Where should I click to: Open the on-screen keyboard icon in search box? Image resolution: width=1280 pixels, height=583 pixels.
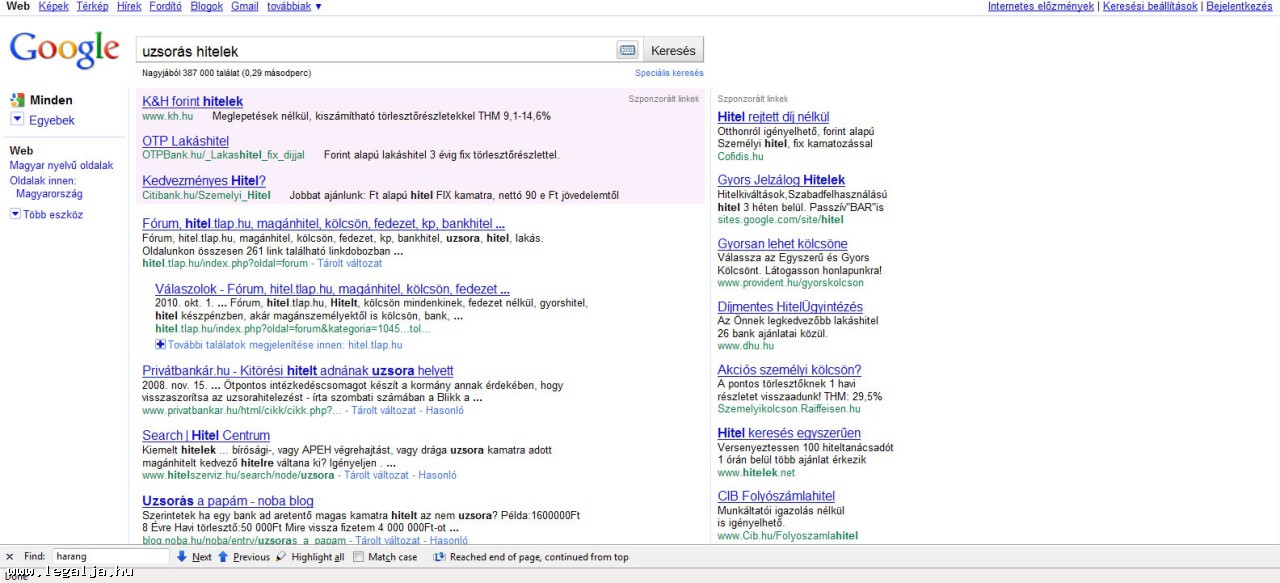pos(627,50)
